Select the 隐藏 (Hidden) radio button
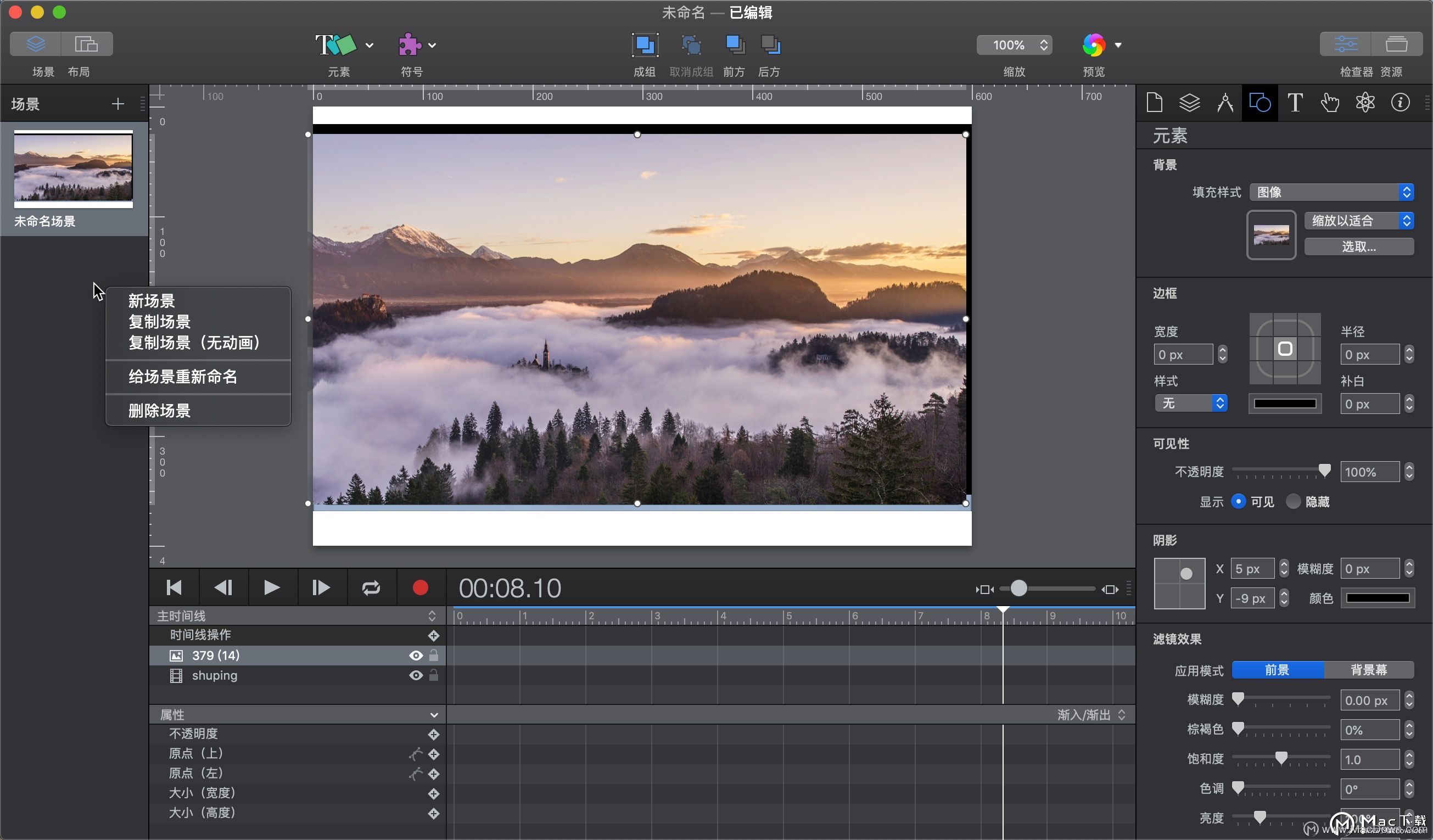 [x=1292, y=502]
